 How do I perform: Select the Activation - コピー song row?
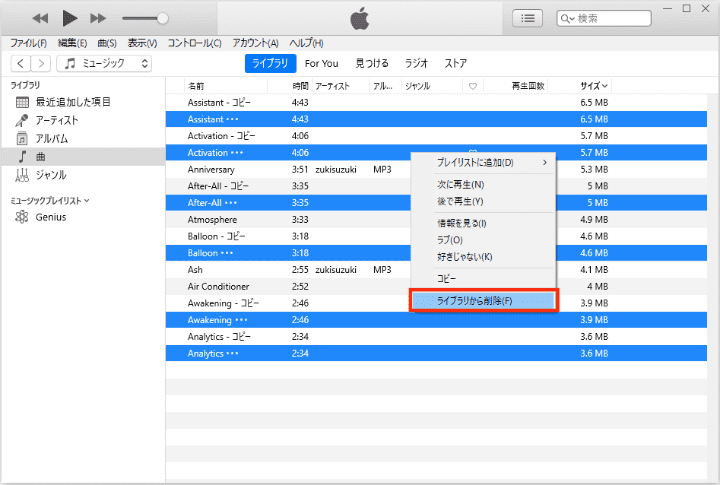tap(436, 136)
